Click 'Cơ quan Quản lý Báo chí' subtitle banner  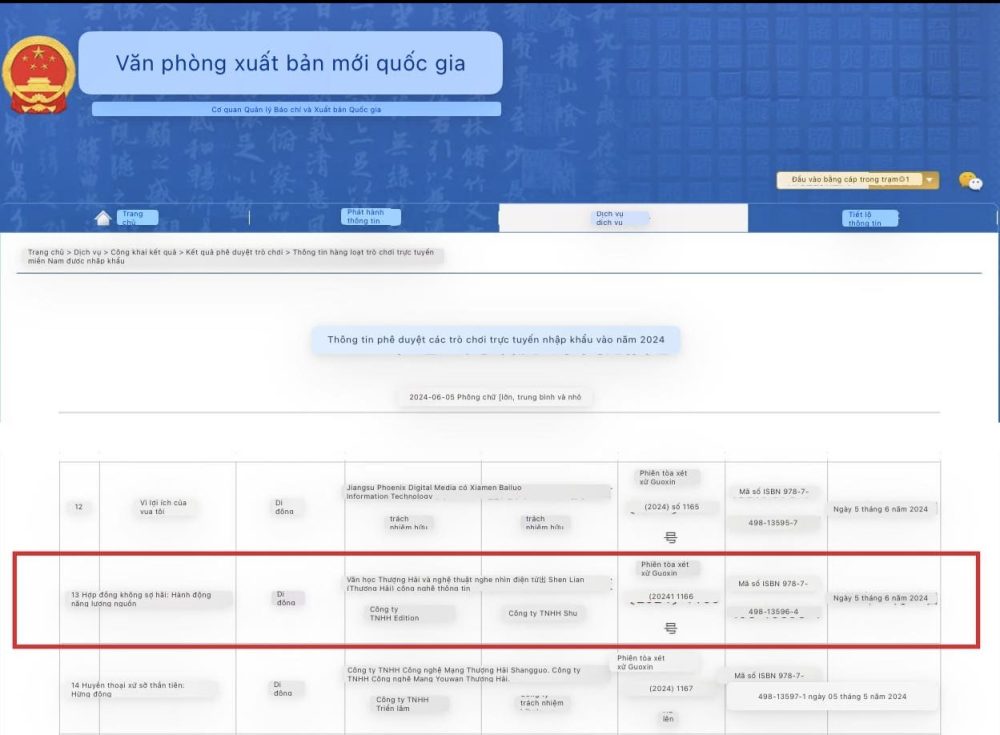pyautogui.click(x=296, y=109)
